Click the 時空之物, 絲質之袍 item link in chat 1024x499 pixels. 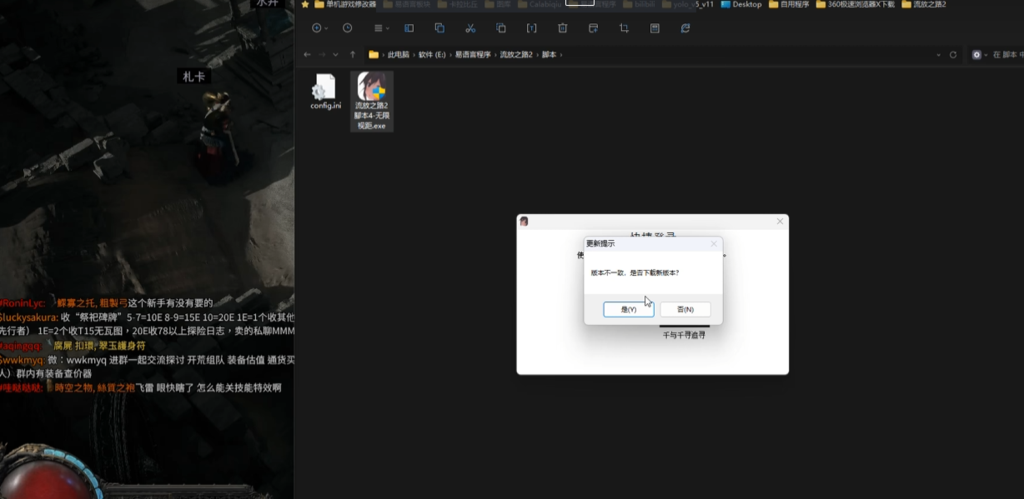pos(95,388)
